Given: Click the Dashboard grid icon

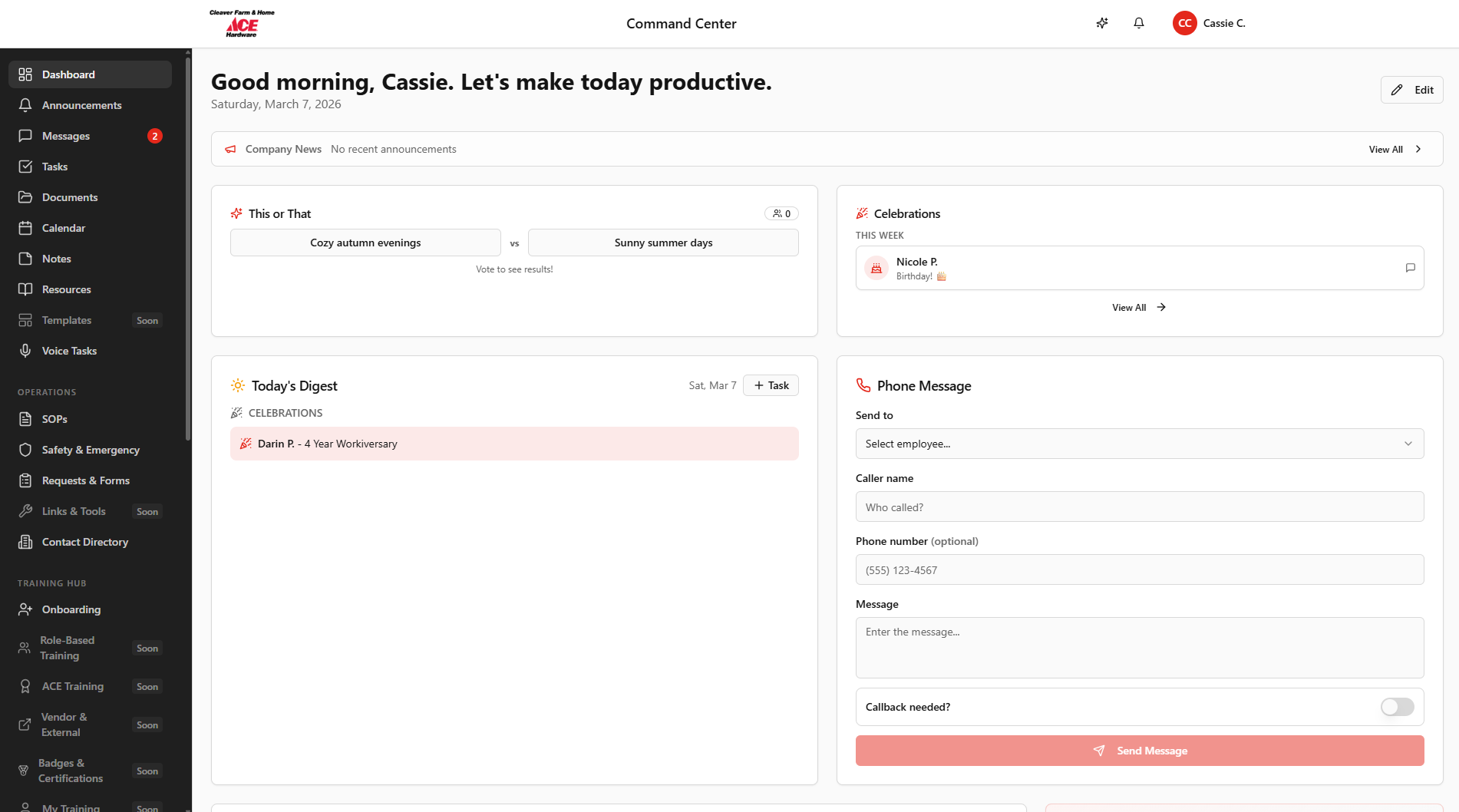Looking at the screenshot, I should [x=25, y=74].
